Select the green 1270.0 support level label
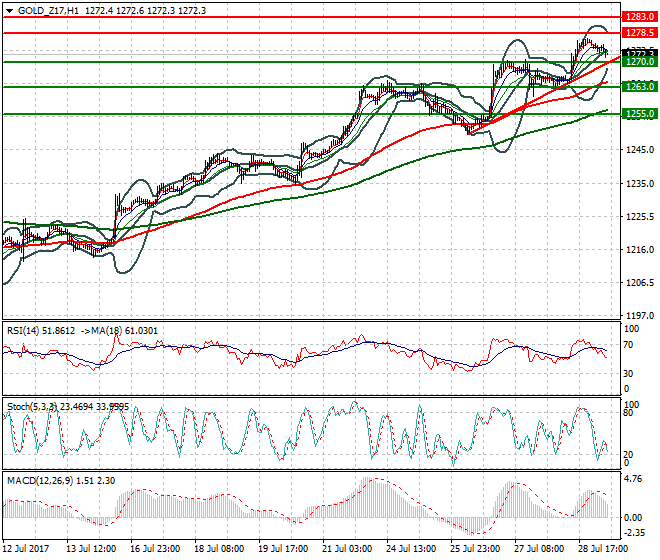Viewport: 660px width, 560px height. pos(639,62)
